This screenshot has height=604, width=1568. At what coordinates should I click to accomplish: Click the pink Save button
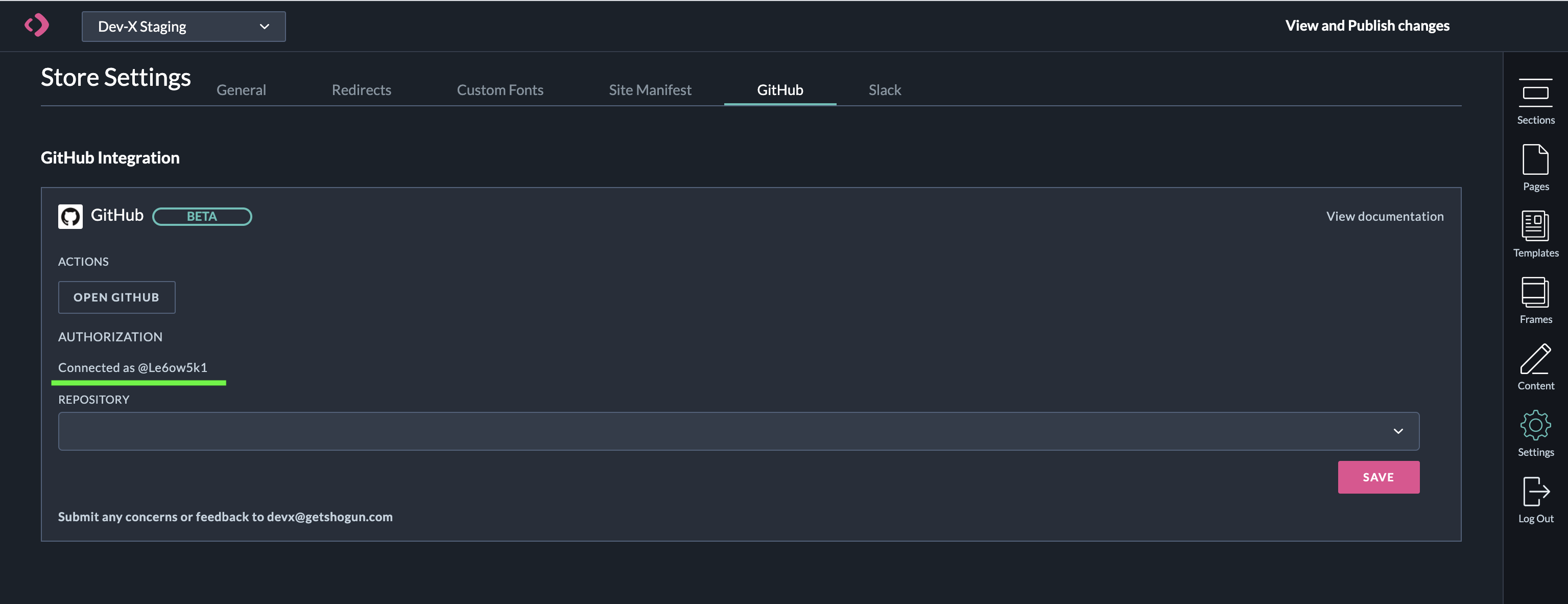click(1378, 477)
